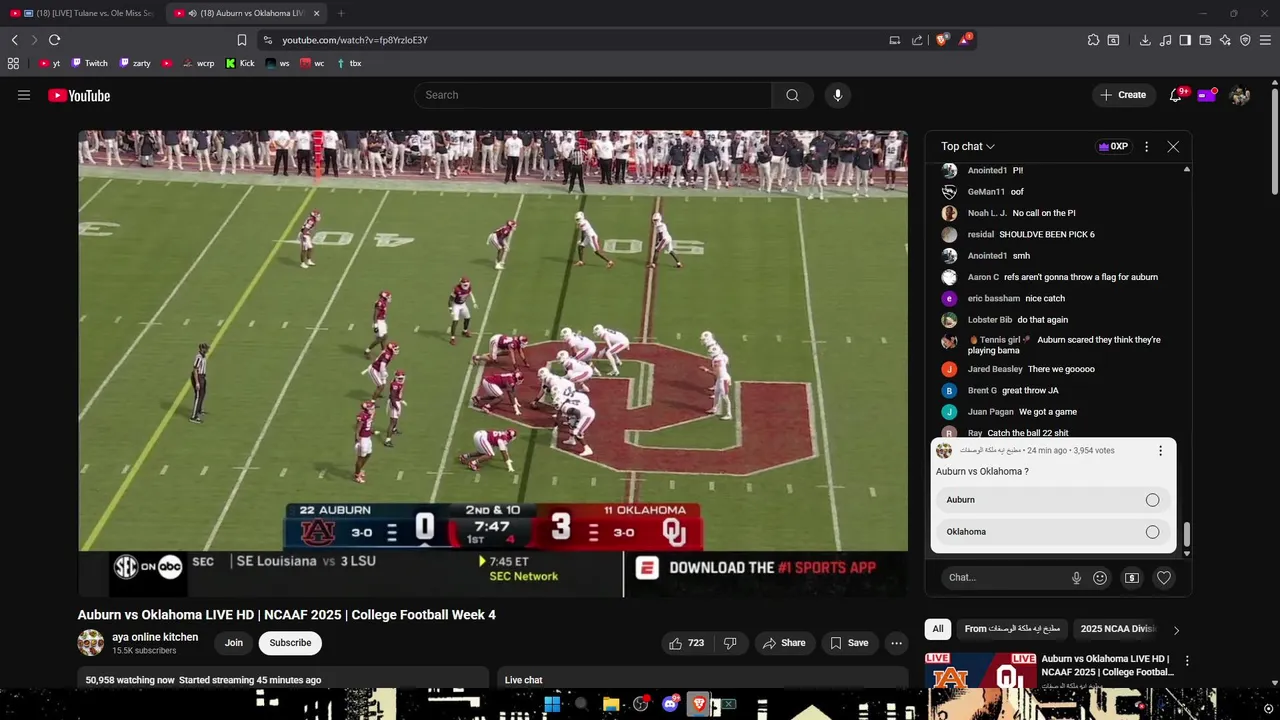The image size is (1280, 720).
Task: Join the aya online kitchen channel
Action: tap(234, 643)
